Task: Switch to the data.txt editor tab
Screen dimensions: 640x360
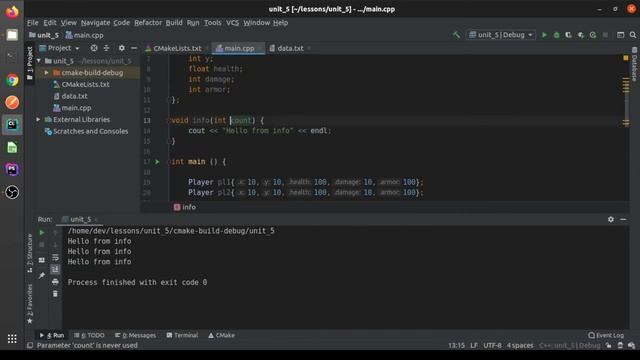Action: 290,48
